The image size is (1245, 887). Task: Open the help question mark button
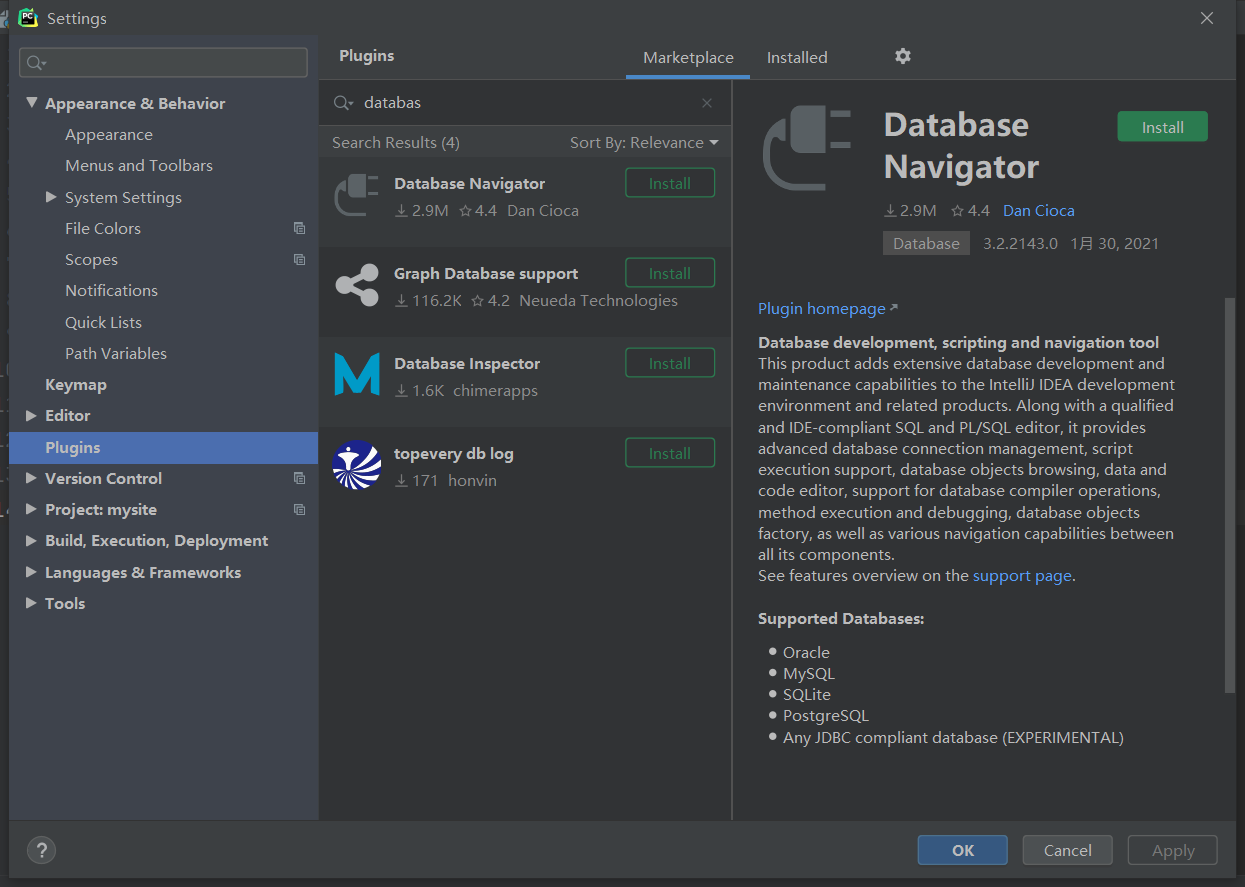tap(41, 851)
